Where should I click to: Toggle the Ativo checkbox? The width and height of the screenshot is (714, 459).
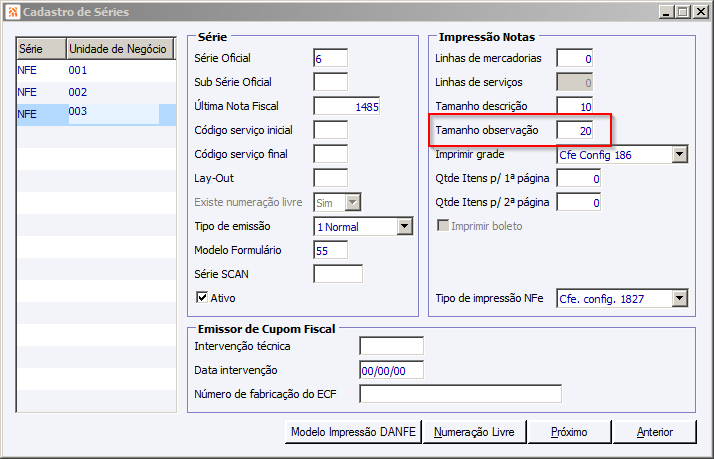coord(202,297)
